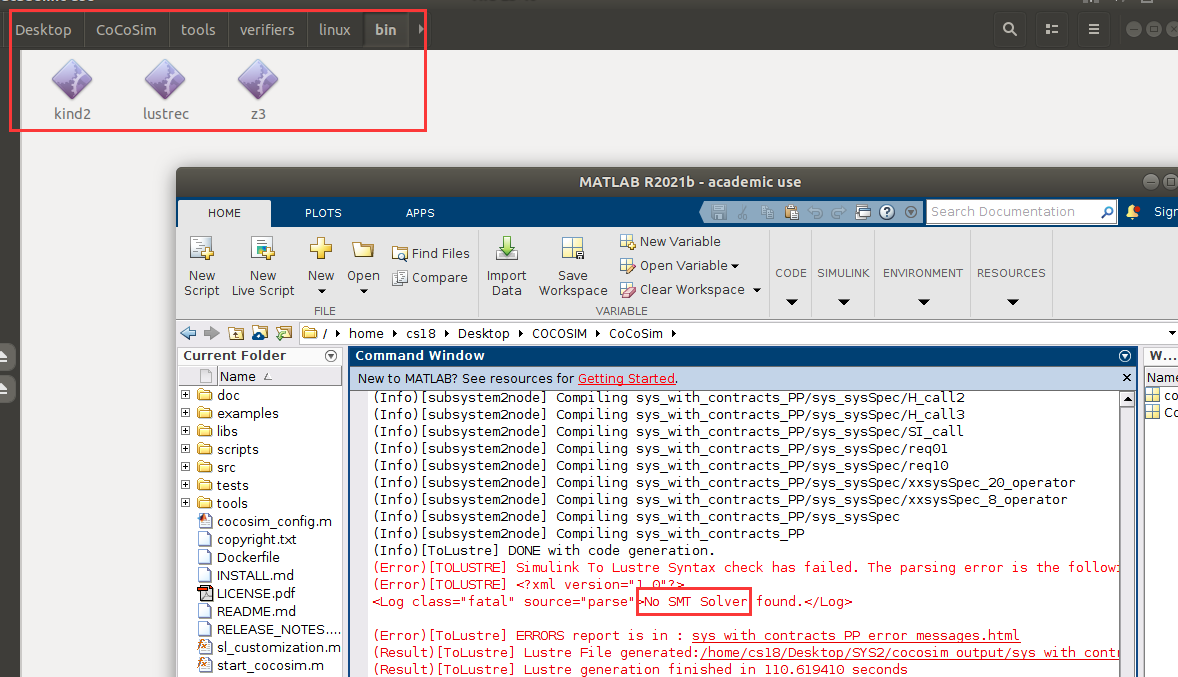The image size is (1178, 677).
Task: Expand the examples folder
Action: [184, 413]
